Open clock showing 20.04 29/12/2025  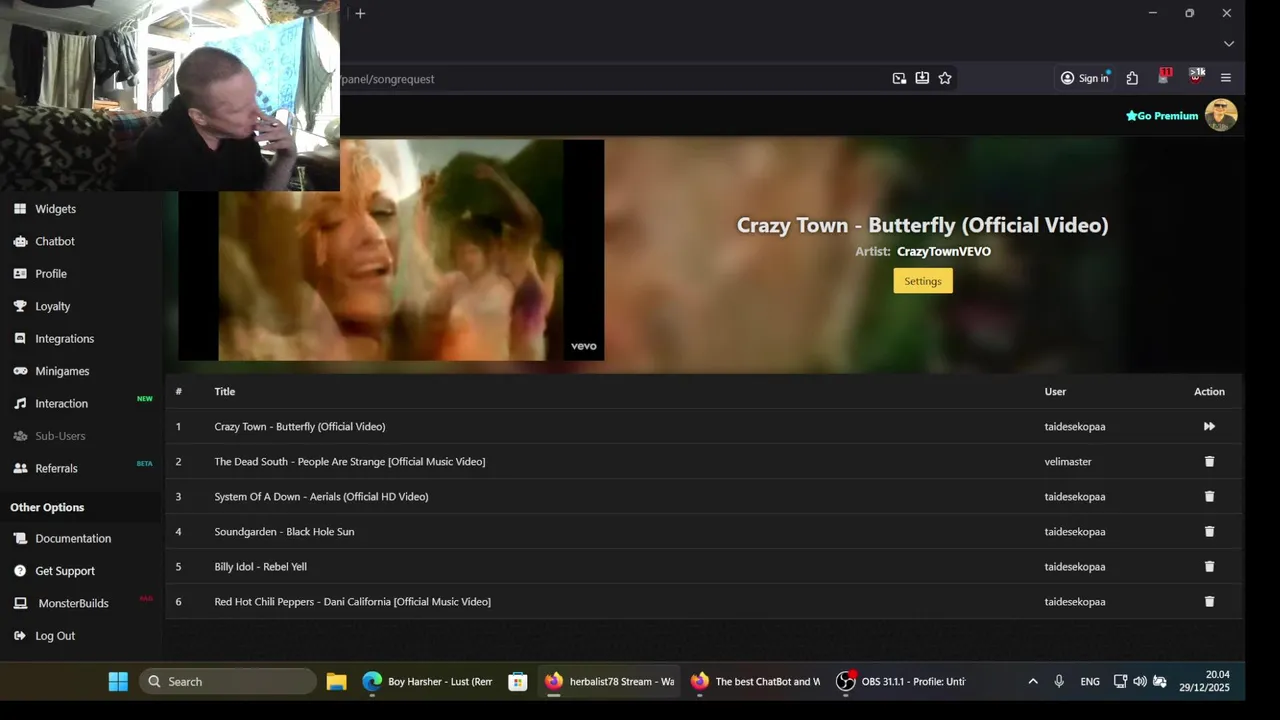tap(1206, 681)
